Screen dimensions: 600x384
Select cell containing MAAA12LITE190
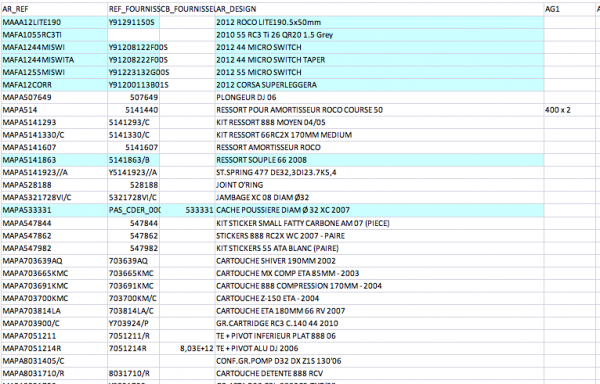(x=54, y=22)
